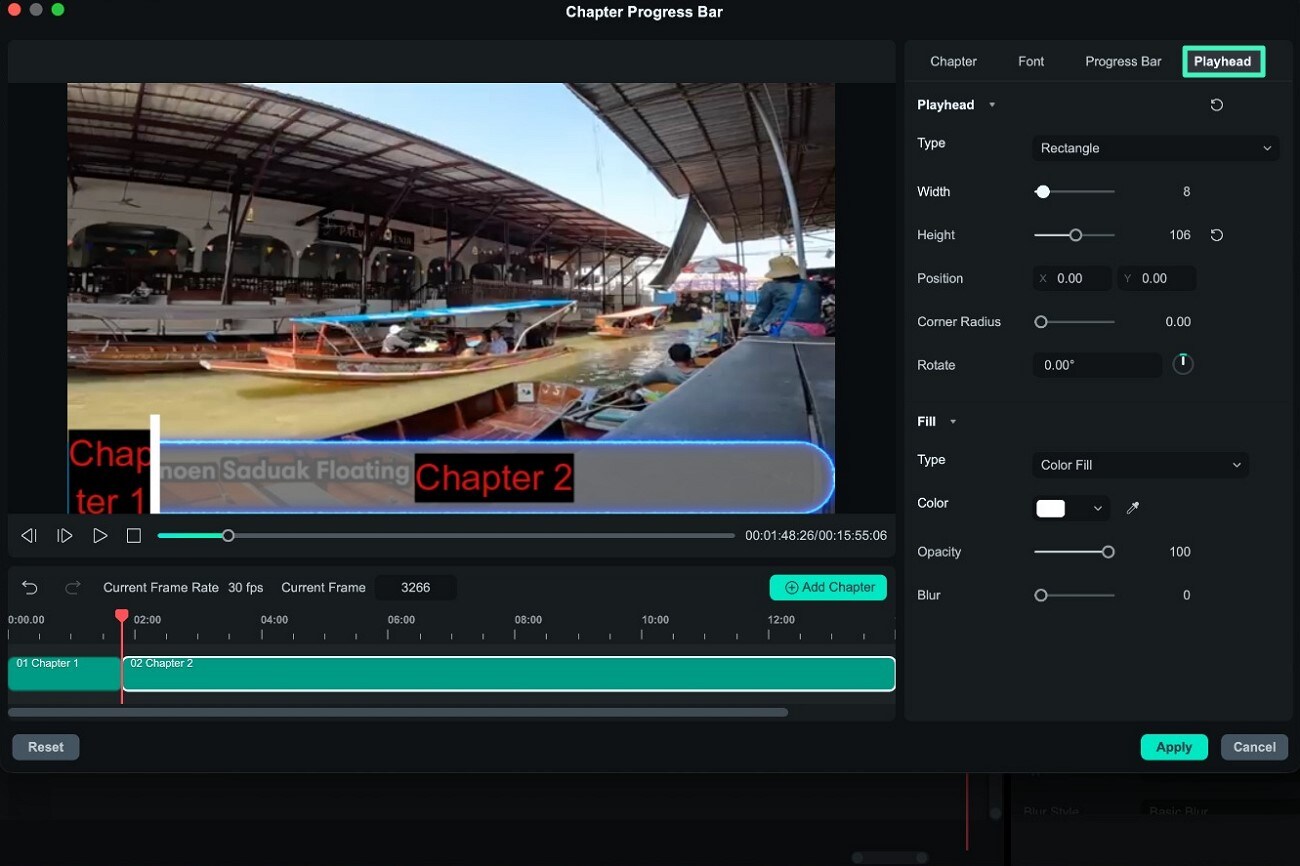Click the Current Frame number field
This screenshot has height=866, width=1300.
416,587
